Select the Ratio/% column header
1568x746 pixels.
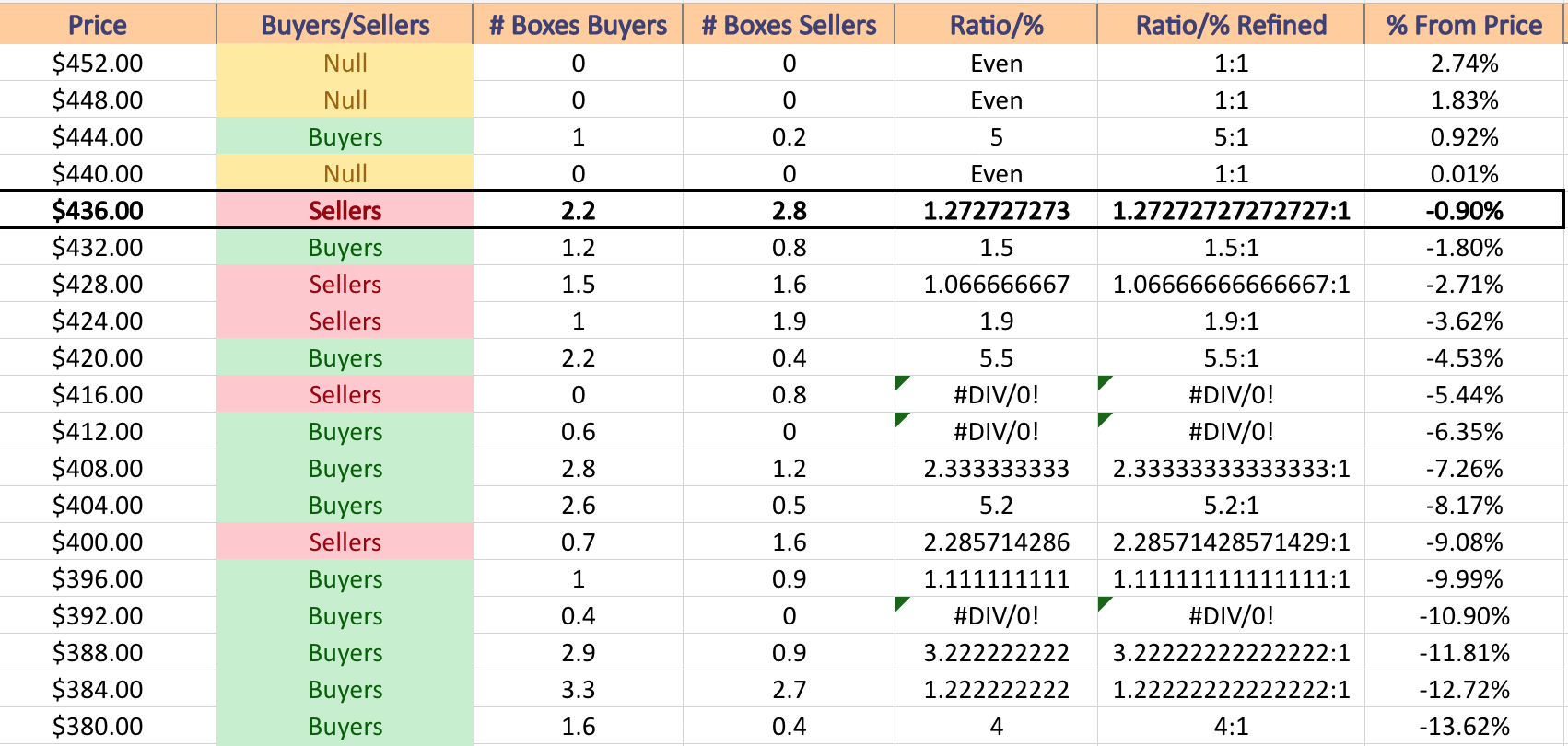coord(996,25)
